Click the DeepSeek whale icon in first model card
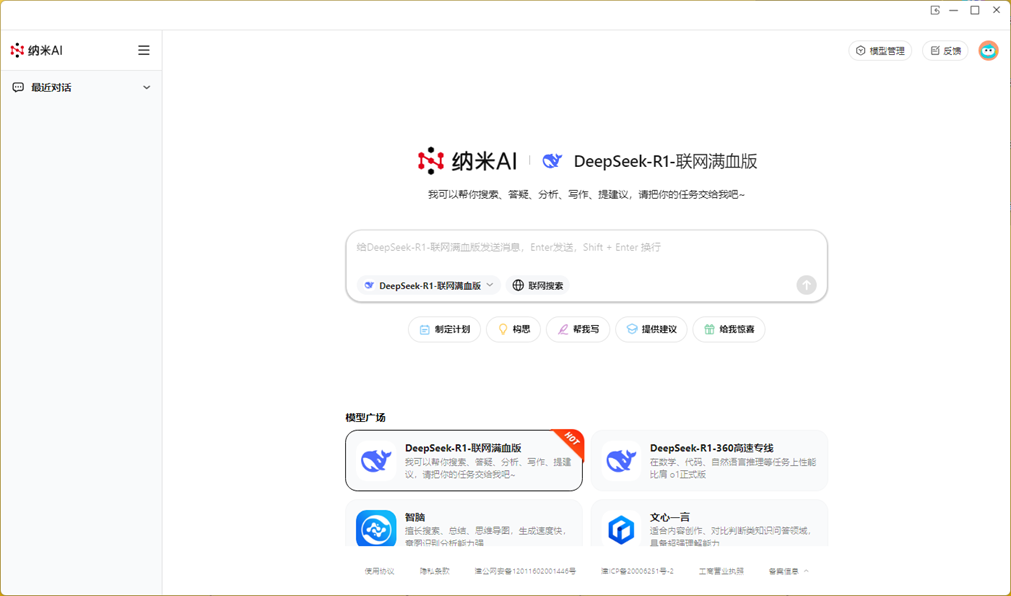The height and width of the screenshot is (596, 1011). coord(376,461)
